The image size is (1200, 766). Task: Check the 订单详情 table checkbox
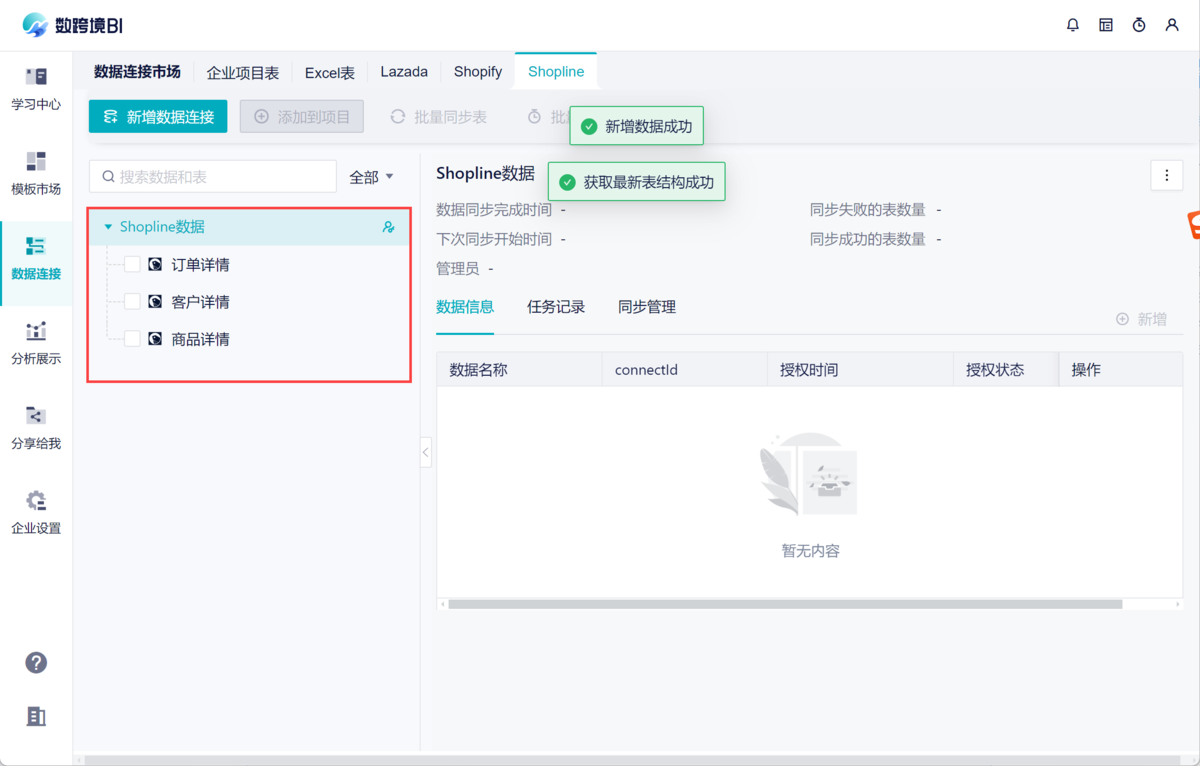coord(132,265)
